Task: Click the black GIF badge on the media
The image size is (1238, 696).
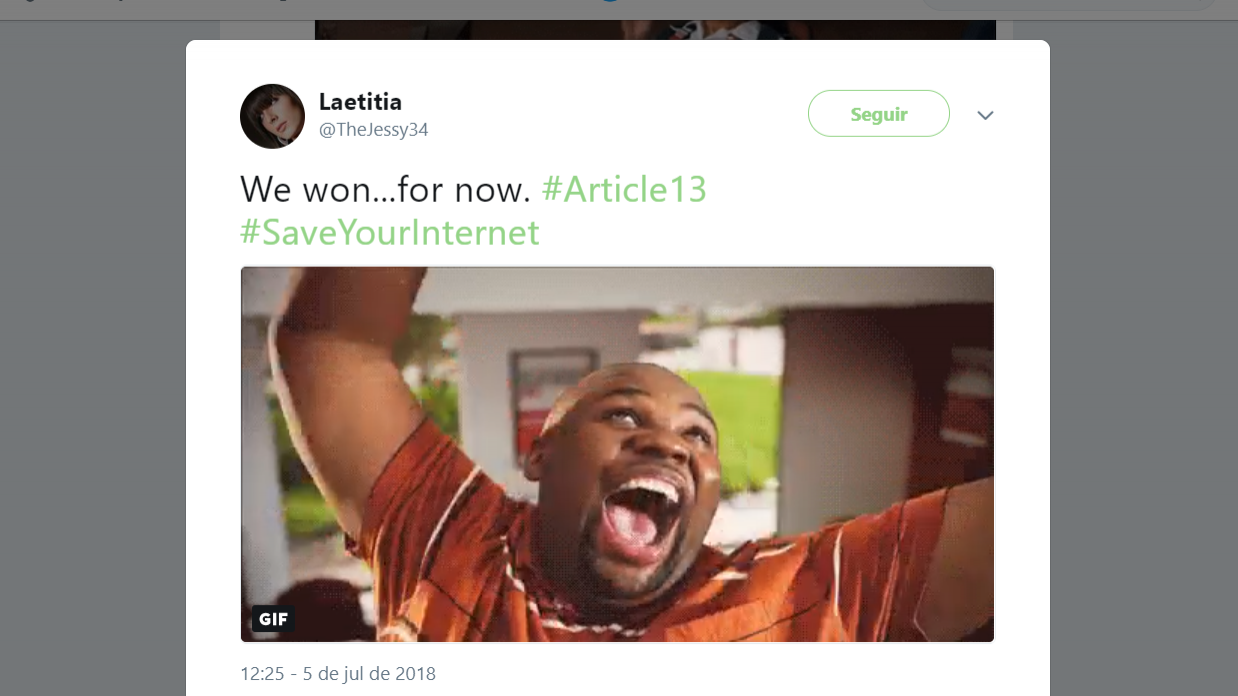Action: [x=273, y=619]
